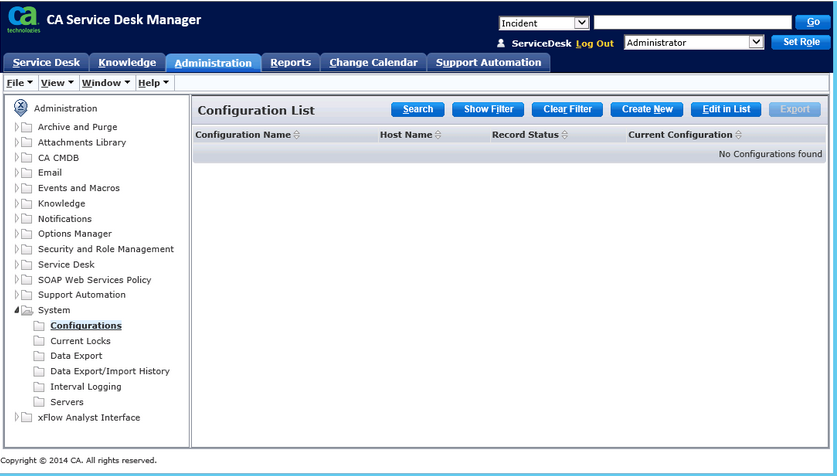Expand the Security and Role Management node

coord(17,249)
